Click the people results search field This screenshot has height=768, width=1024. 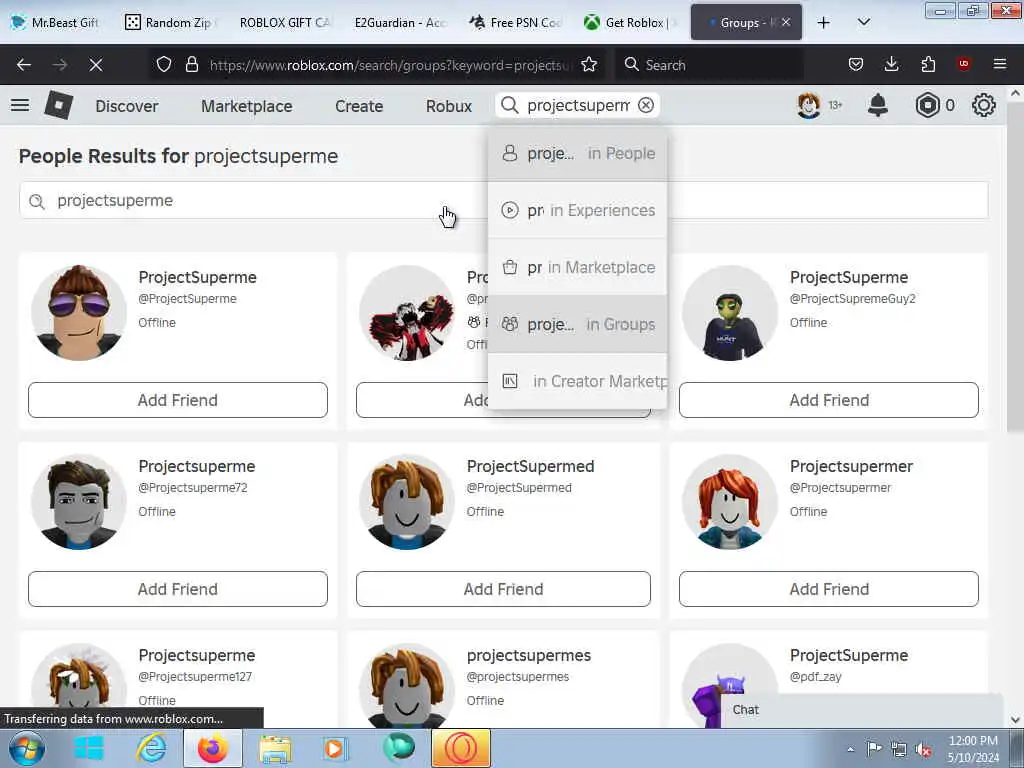[504, 200]
